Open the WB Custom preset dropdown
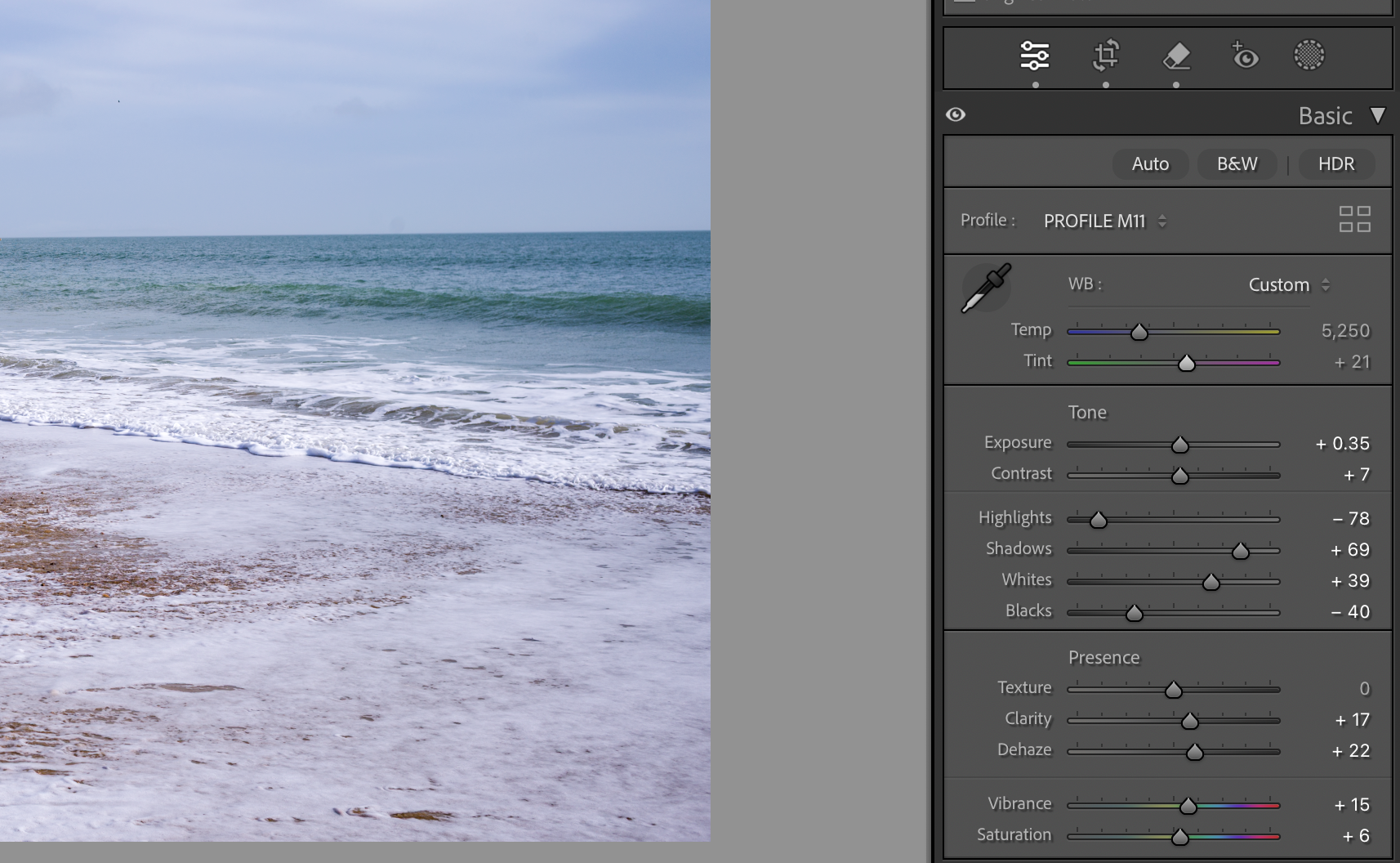The width and height of the screenshot is (1400, 863). click(1288, 285)
